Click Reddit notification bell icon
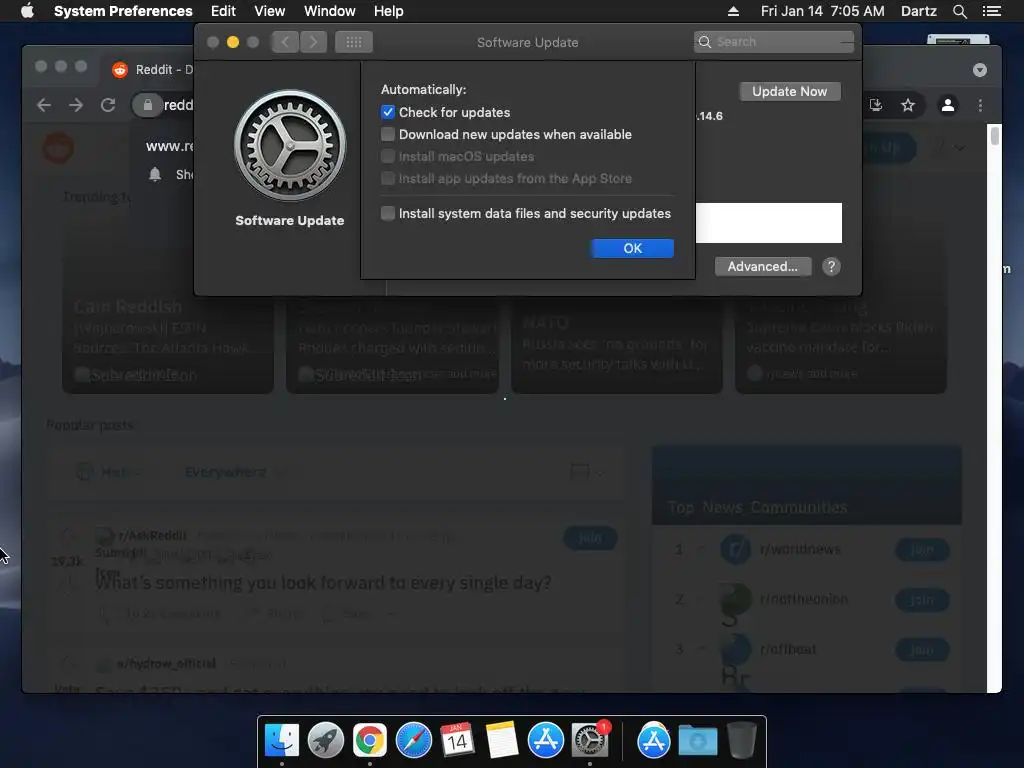The height and width of the screenshot is (768, 1024). click(x=155, y=174)
